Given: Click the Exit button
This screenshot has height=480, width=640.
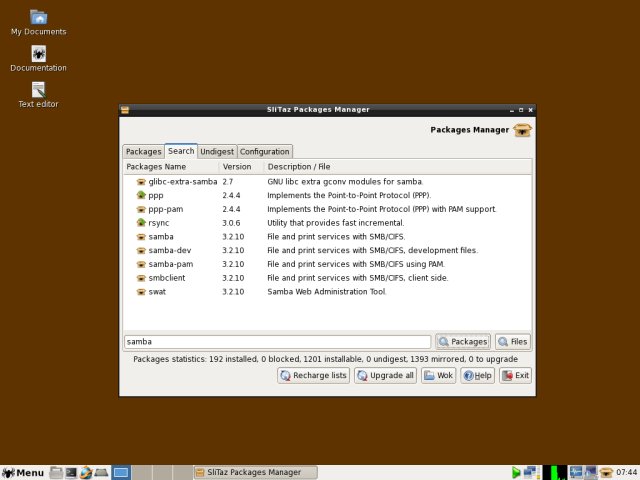Looking at the screenshot, I should pyautogui.click(x=516, y=376).
